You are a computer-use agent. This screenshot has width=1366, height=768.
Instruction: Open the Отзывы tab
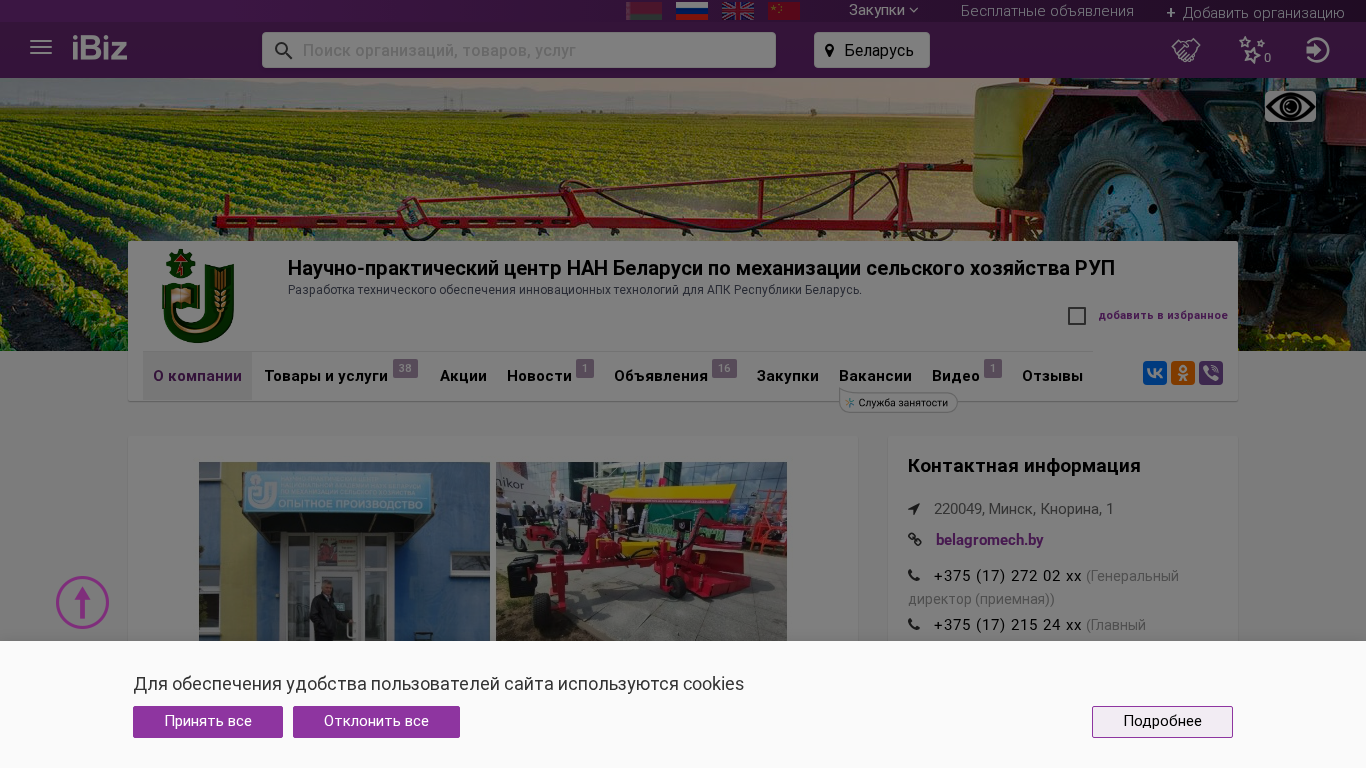click(x=1052, y=376)
